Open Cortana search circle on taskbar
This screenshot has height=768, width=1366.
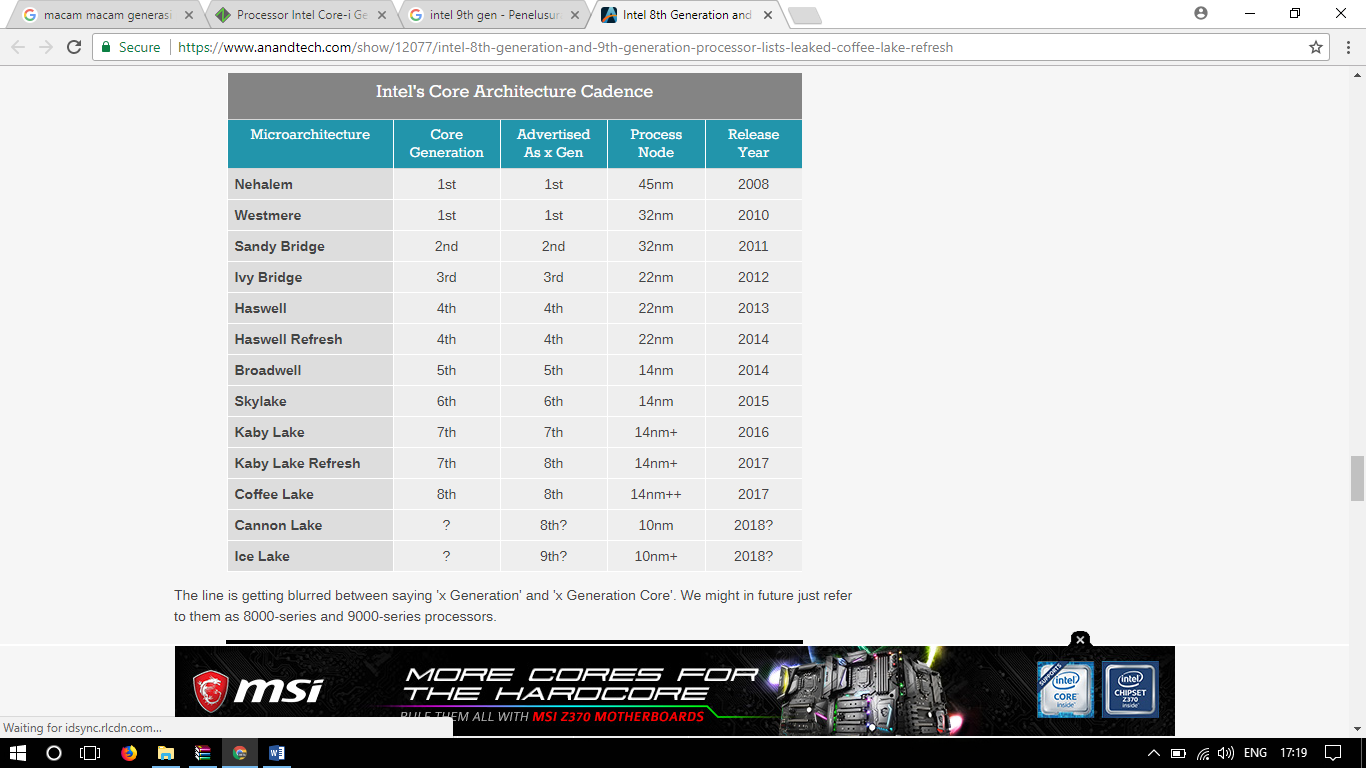click(54, 753)
